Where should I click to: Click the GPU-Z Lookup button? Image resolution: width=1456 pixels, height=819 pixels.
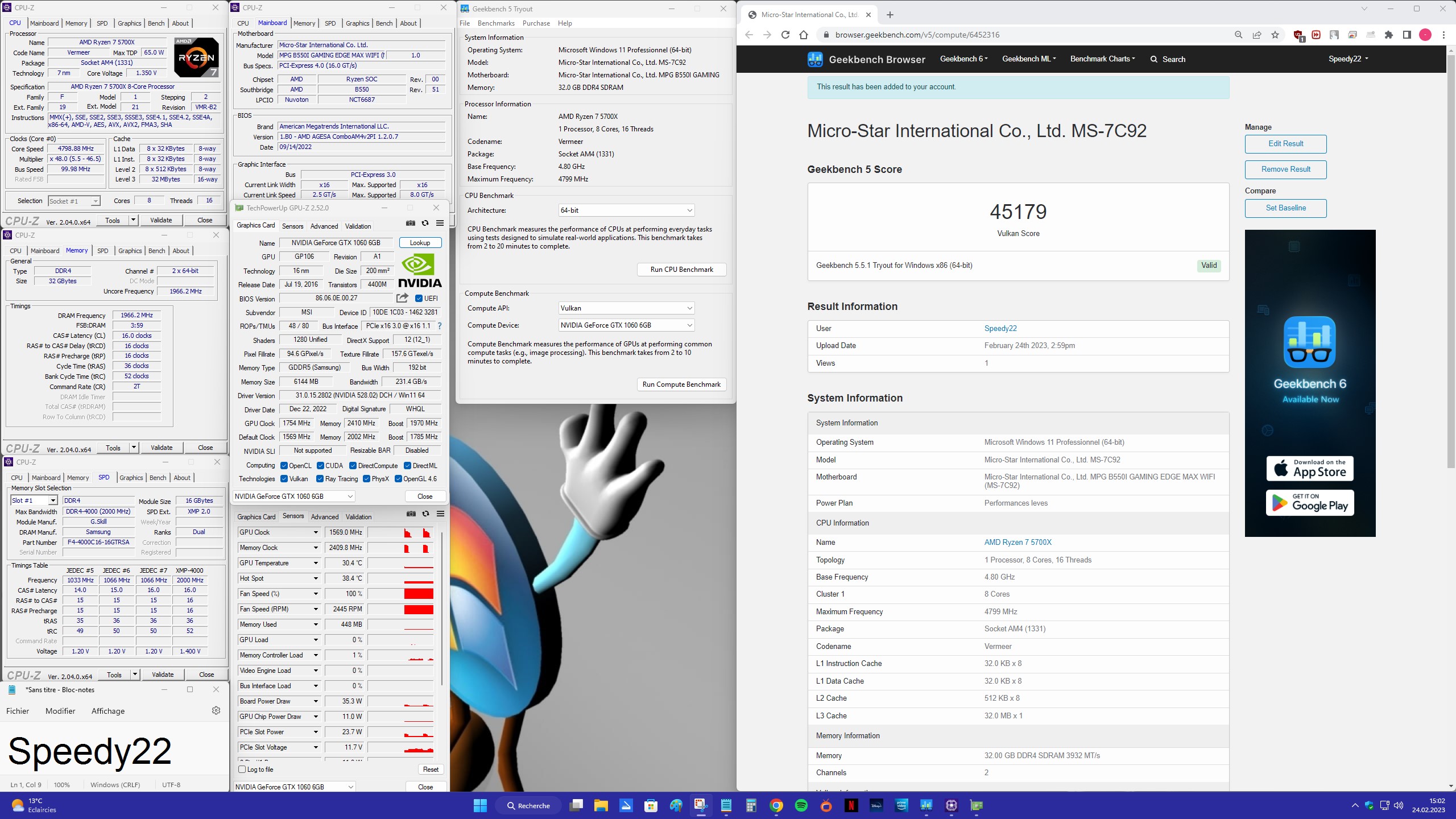point(420,243)
